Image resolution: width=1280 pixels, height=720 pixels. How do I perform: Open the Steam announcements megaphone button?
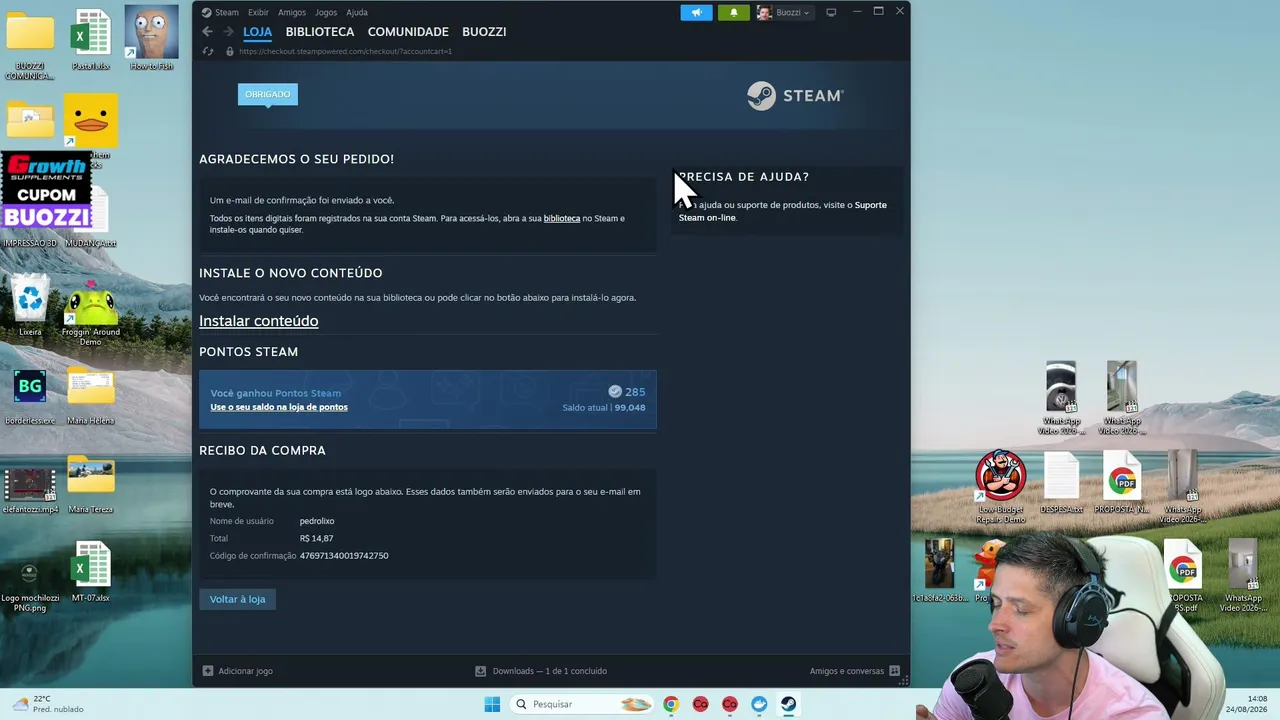tap(697, 12)
